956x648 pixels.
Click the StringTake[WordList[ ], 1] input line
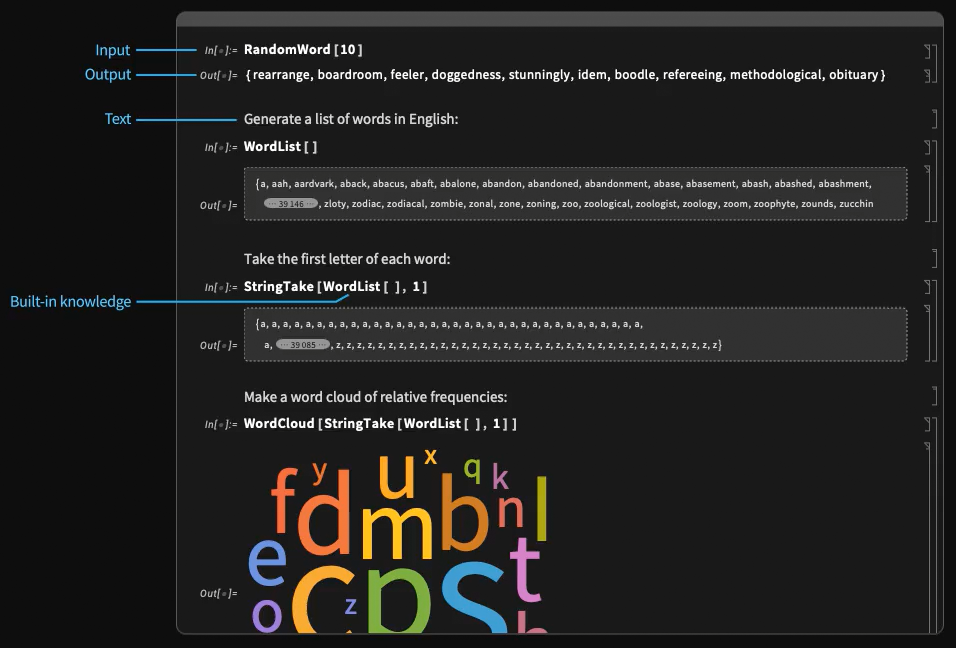click(335, 287)
